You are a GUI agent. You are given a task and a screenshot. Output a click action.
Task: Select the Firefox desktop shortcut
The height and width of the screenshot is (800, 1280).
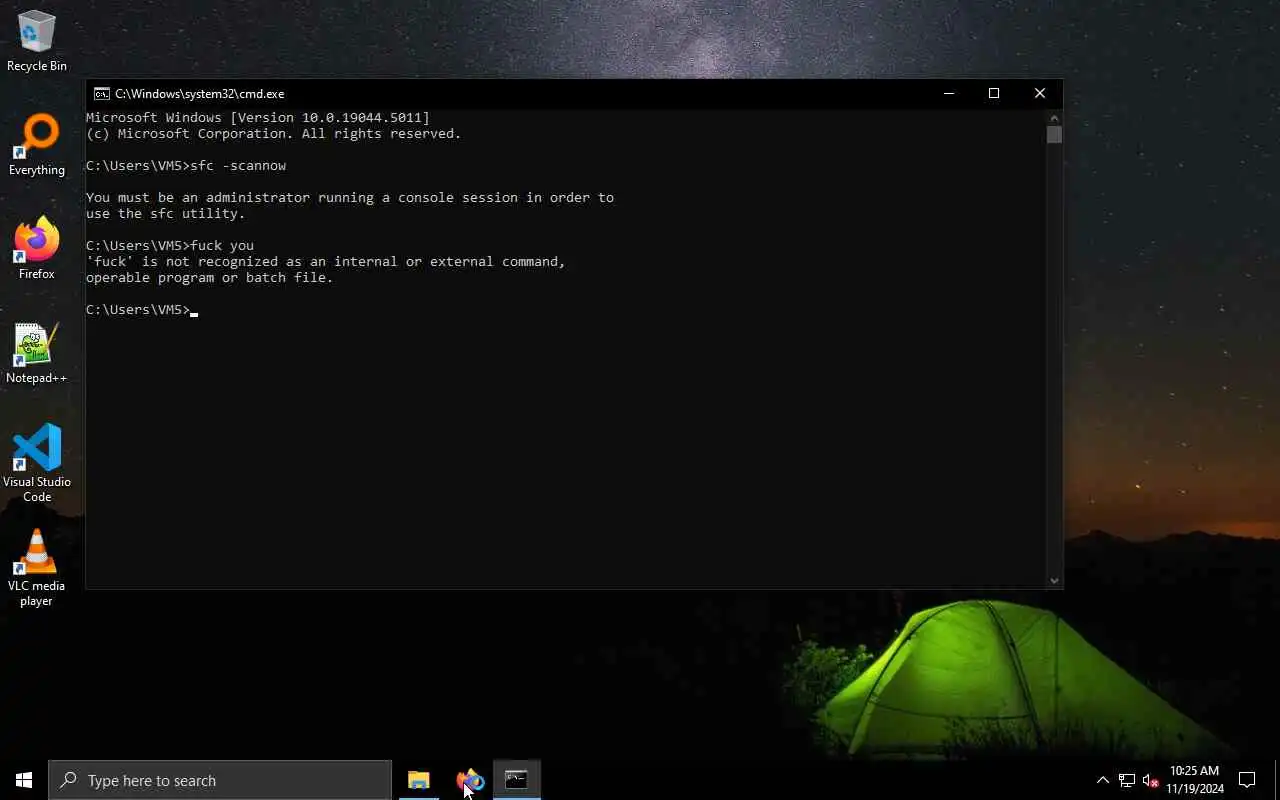click(37, 249)
